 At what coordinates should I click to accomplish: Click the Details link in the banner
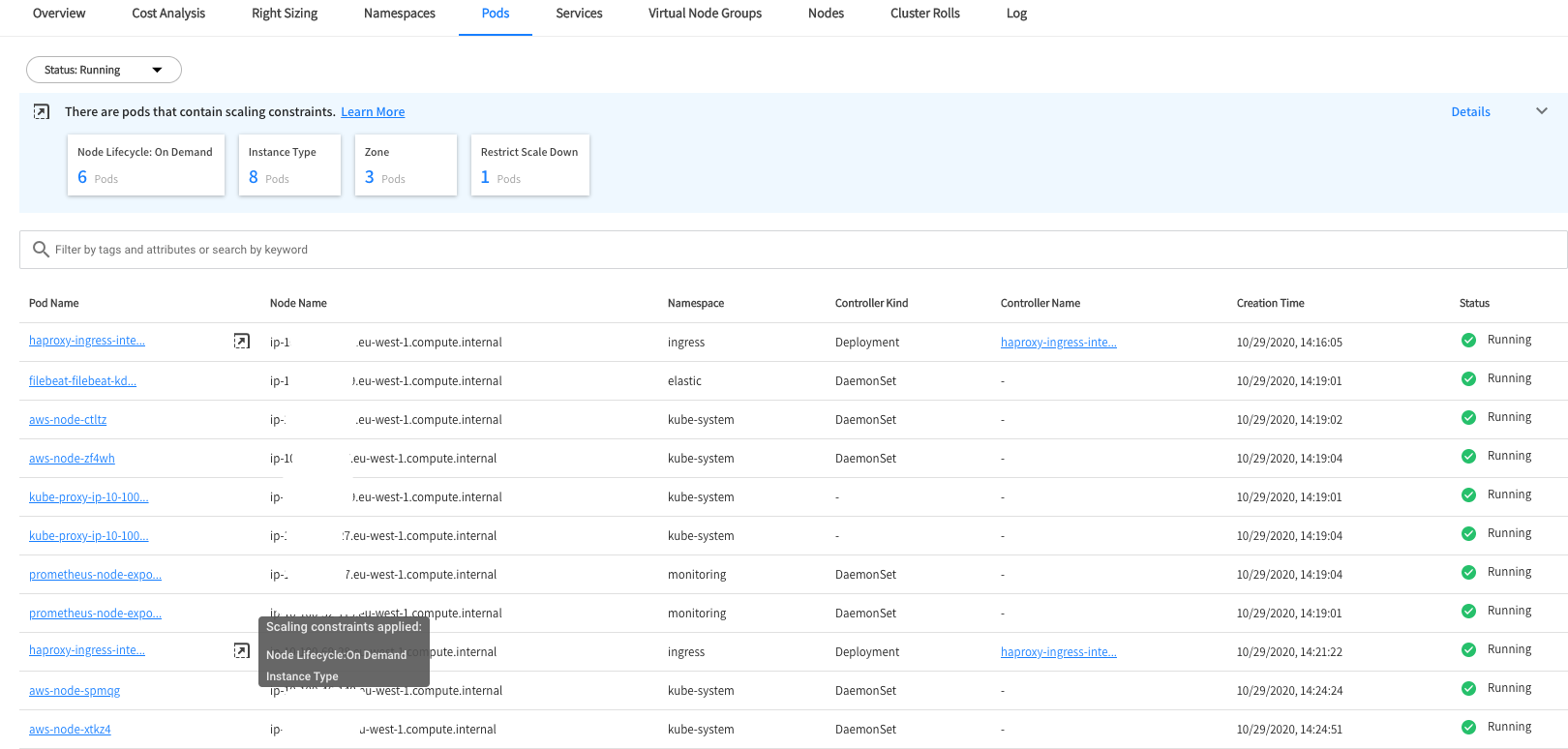[1470, 112]
